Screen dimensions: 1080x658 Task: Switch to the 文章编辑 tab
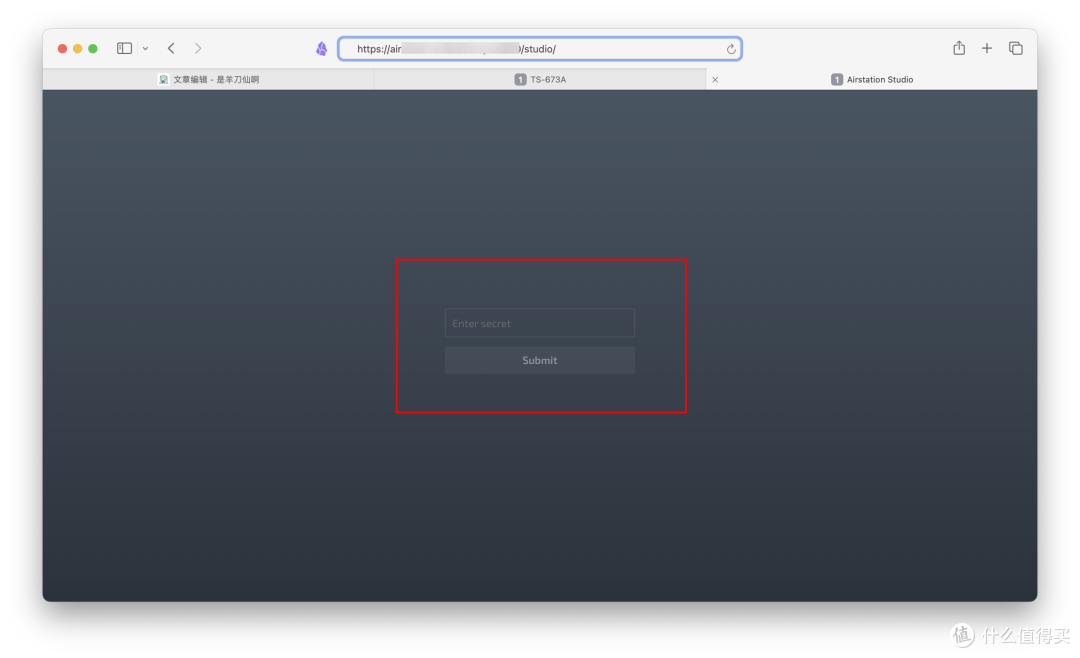(x=208, y=79)
